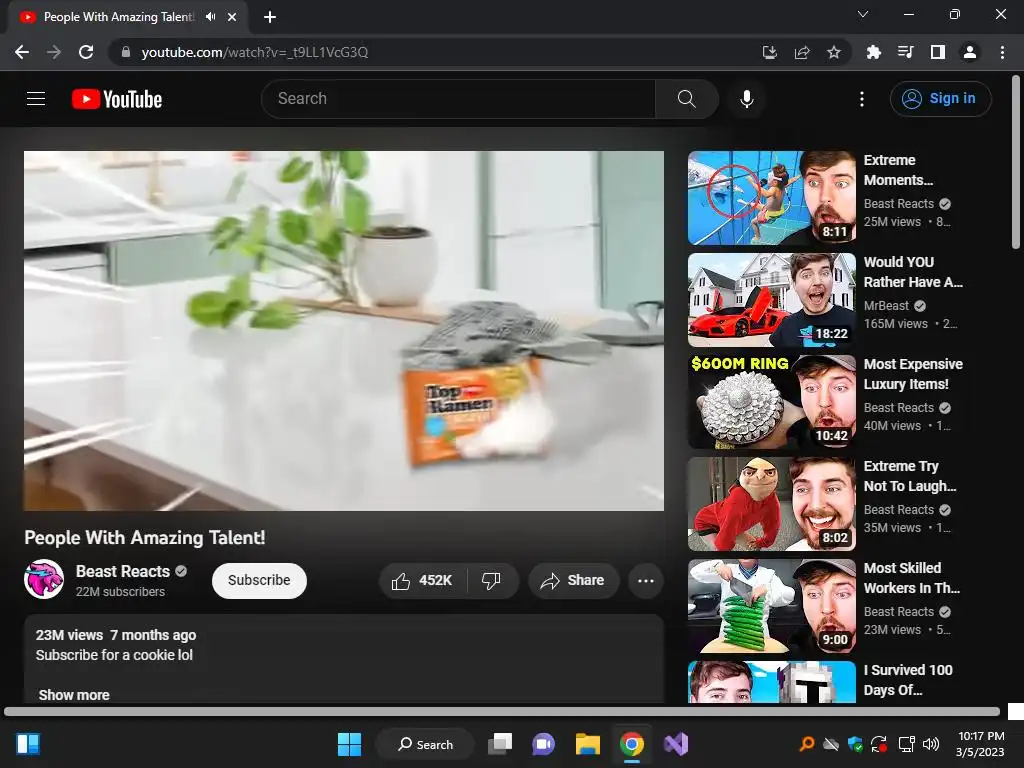Open tab search chevron dropdown
1024x768 pixels.
pyautogui.click(x=863, y=14)
